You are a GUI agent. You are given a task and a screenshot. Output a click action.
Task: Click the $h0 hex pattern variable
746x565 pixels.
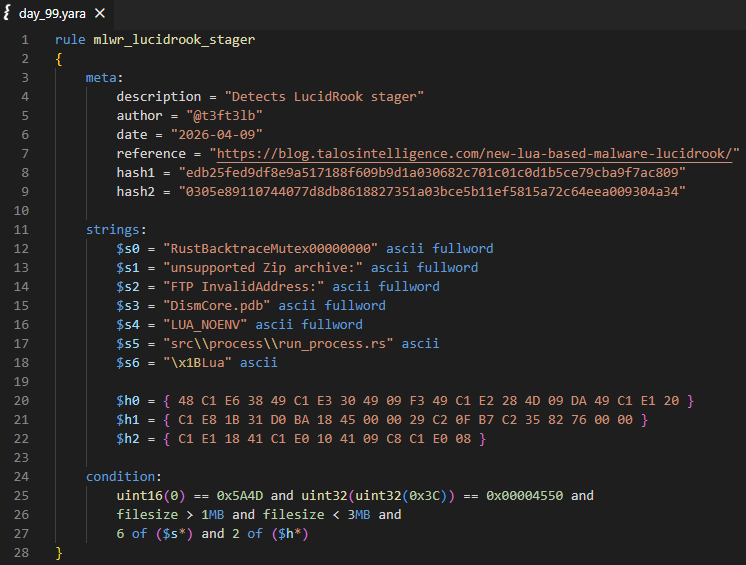pos(128,401)
